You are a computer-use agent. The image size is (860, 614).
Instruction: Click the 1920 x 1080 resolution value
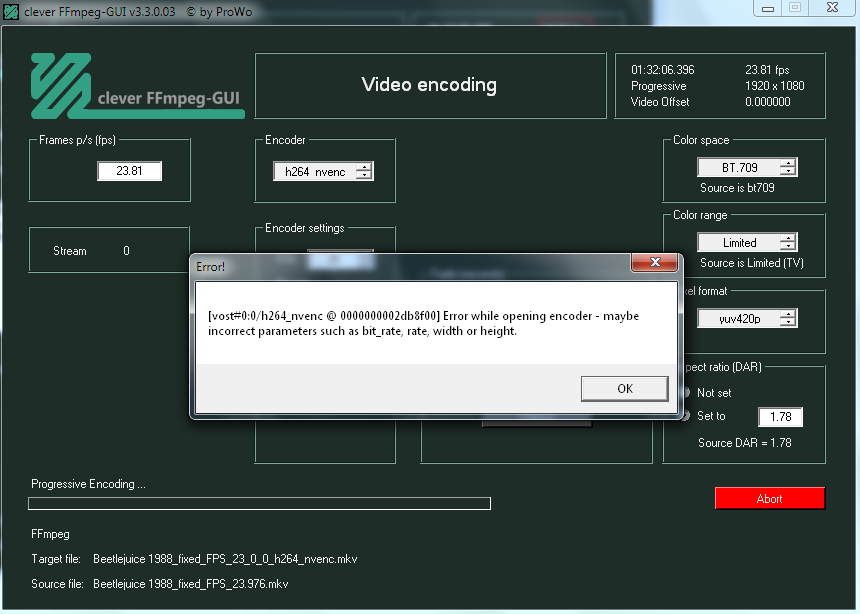coord(774,86)
